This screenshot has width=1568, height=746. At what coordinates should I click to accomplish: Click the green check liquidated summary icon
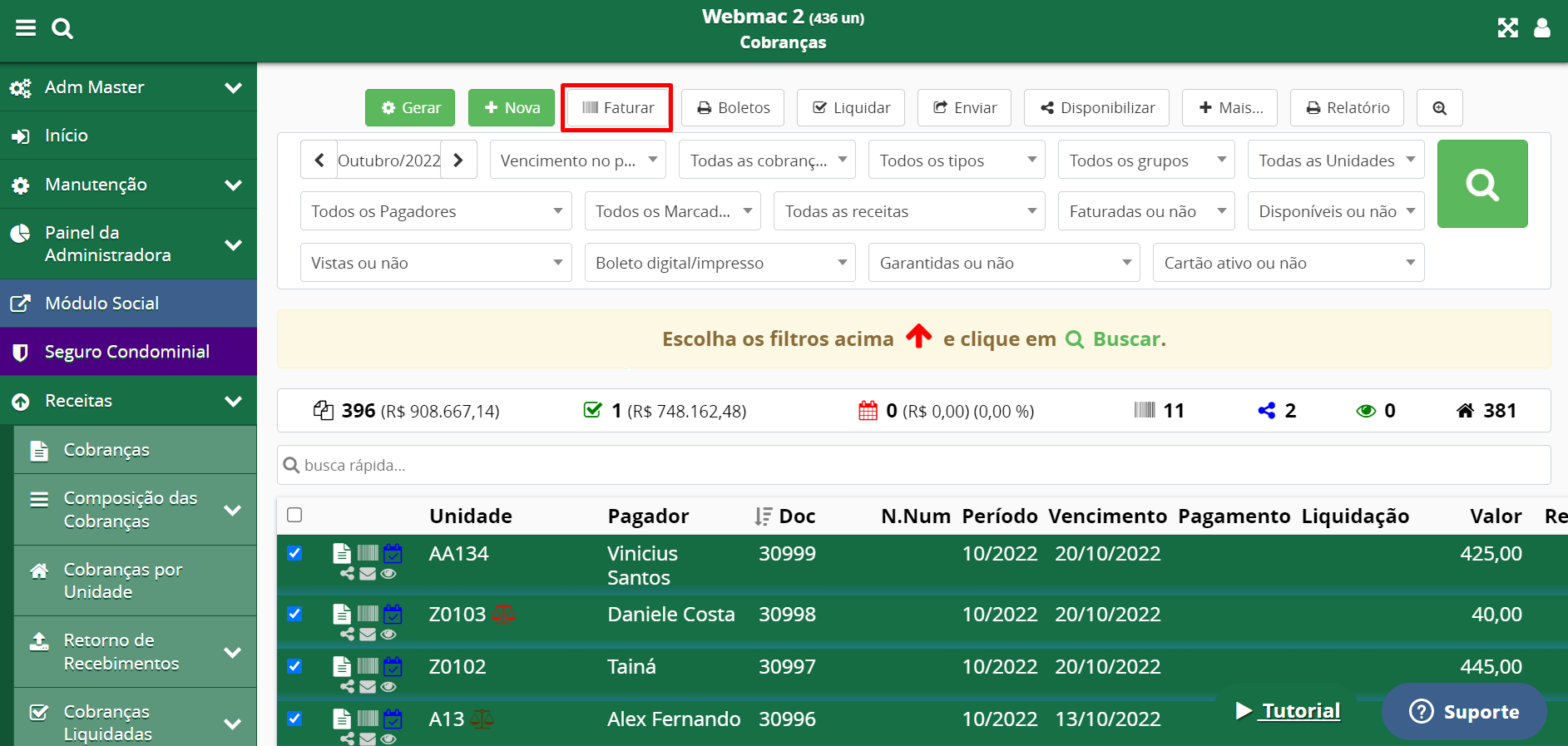tap(592, 409)
